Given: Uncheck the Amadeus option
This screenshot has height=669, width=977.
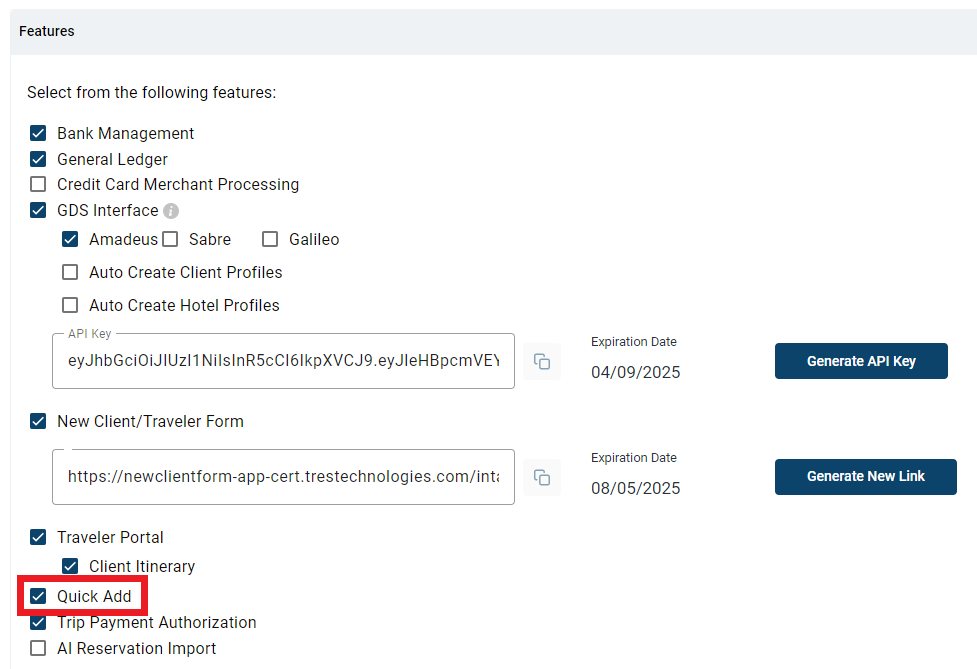Looking at the screenshot, I should tap(70, 239).
